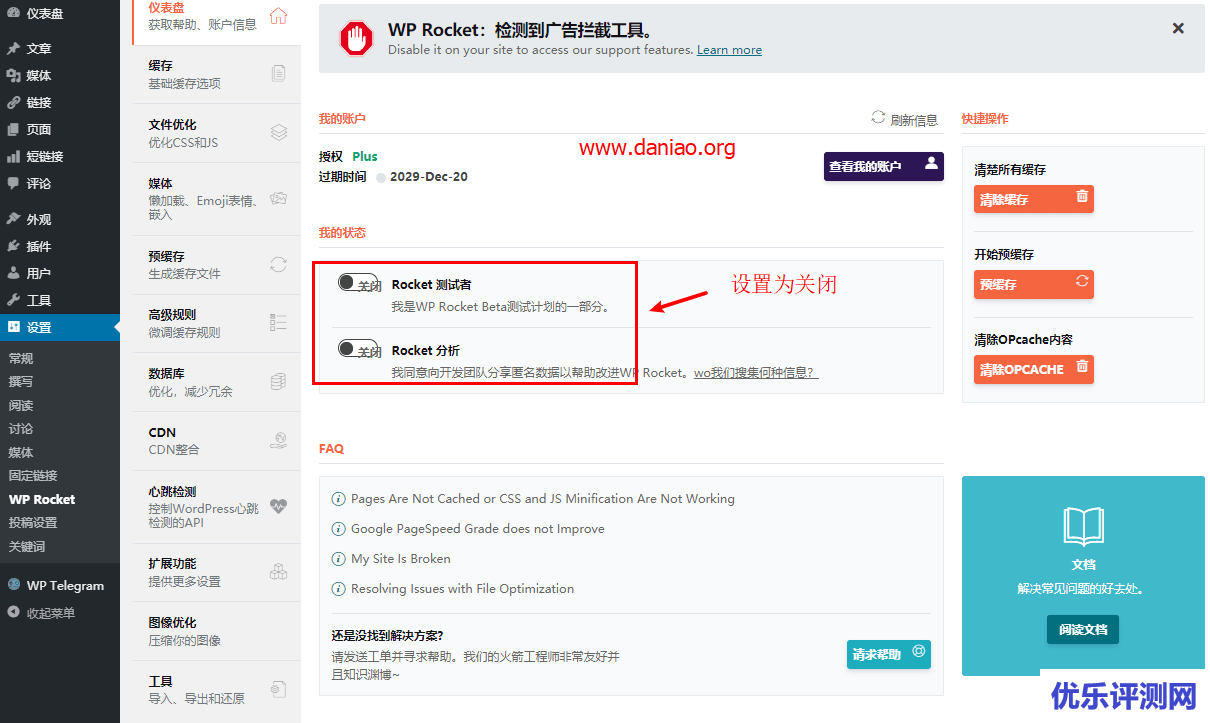The height and width of the screenshot is (723, 1210).
Task: Click the comment bubble icon beside 评论
Action: [x=13, y=183]
